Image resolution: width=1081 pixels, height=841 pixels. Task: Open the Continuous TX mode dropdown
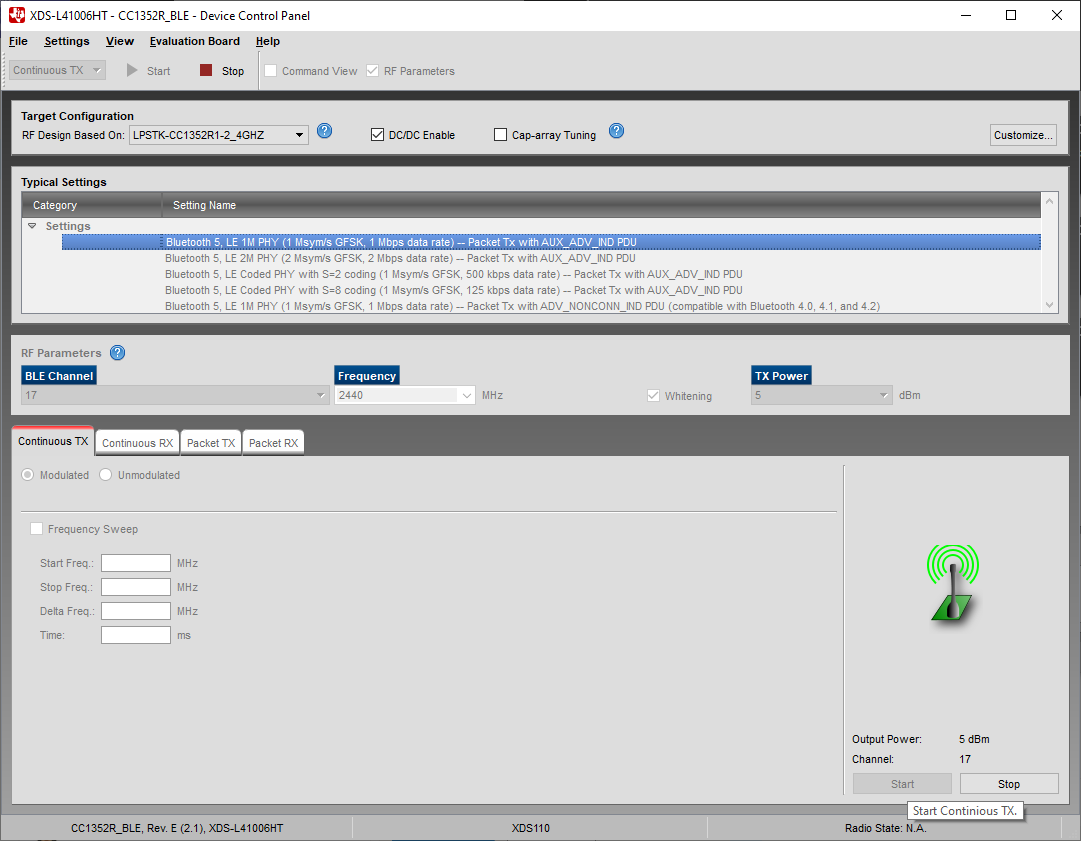point(57,70)
